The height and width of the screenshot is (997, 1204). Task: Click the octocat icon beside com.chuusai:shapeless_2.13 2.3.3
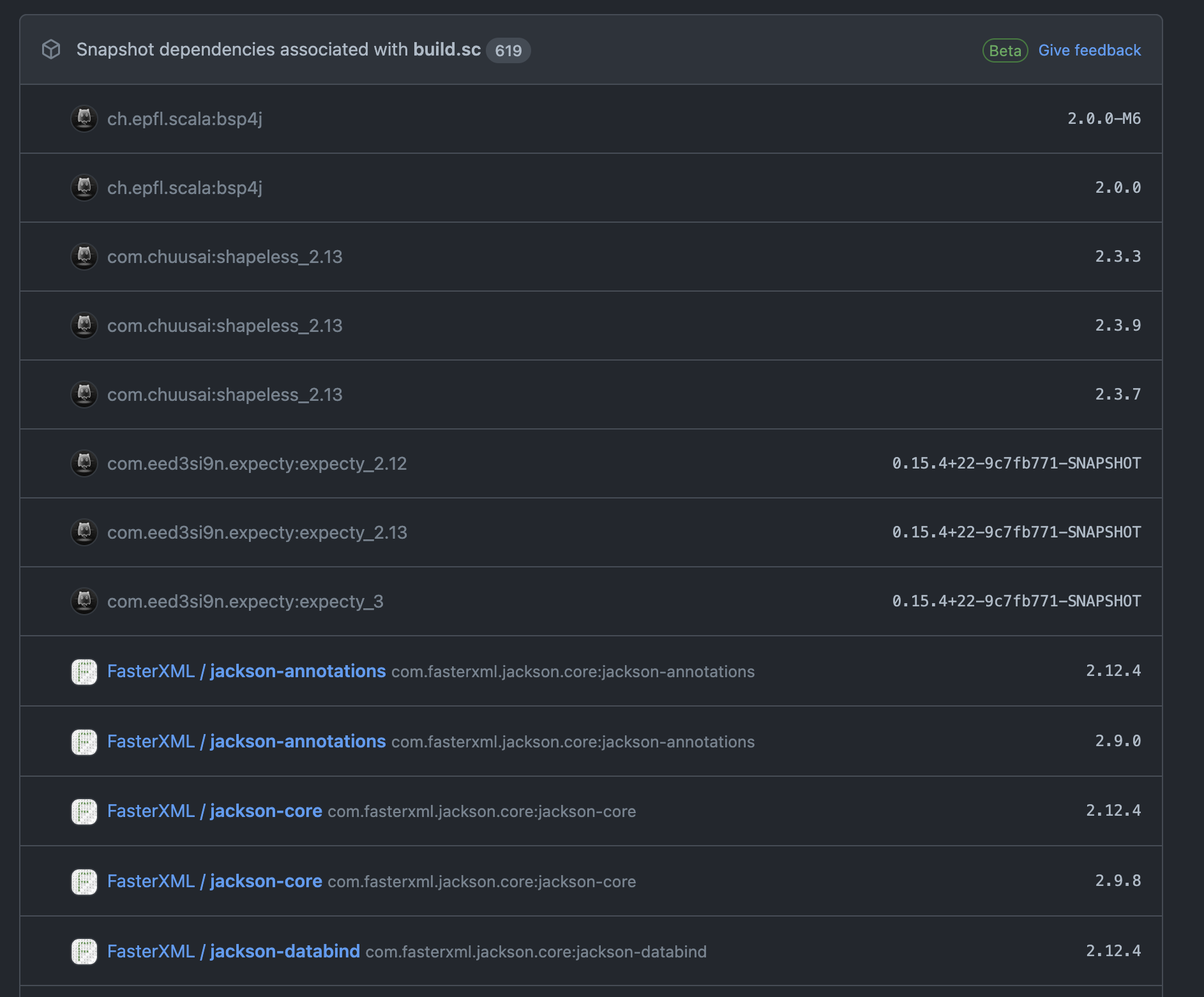[84, 257]
